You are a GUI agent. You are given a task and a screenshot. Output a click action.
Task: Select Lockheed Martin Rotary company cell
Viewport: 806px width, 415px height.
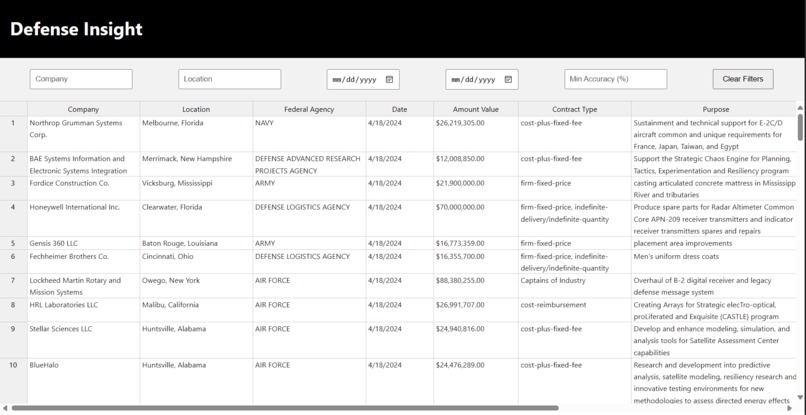coord(83,286)
